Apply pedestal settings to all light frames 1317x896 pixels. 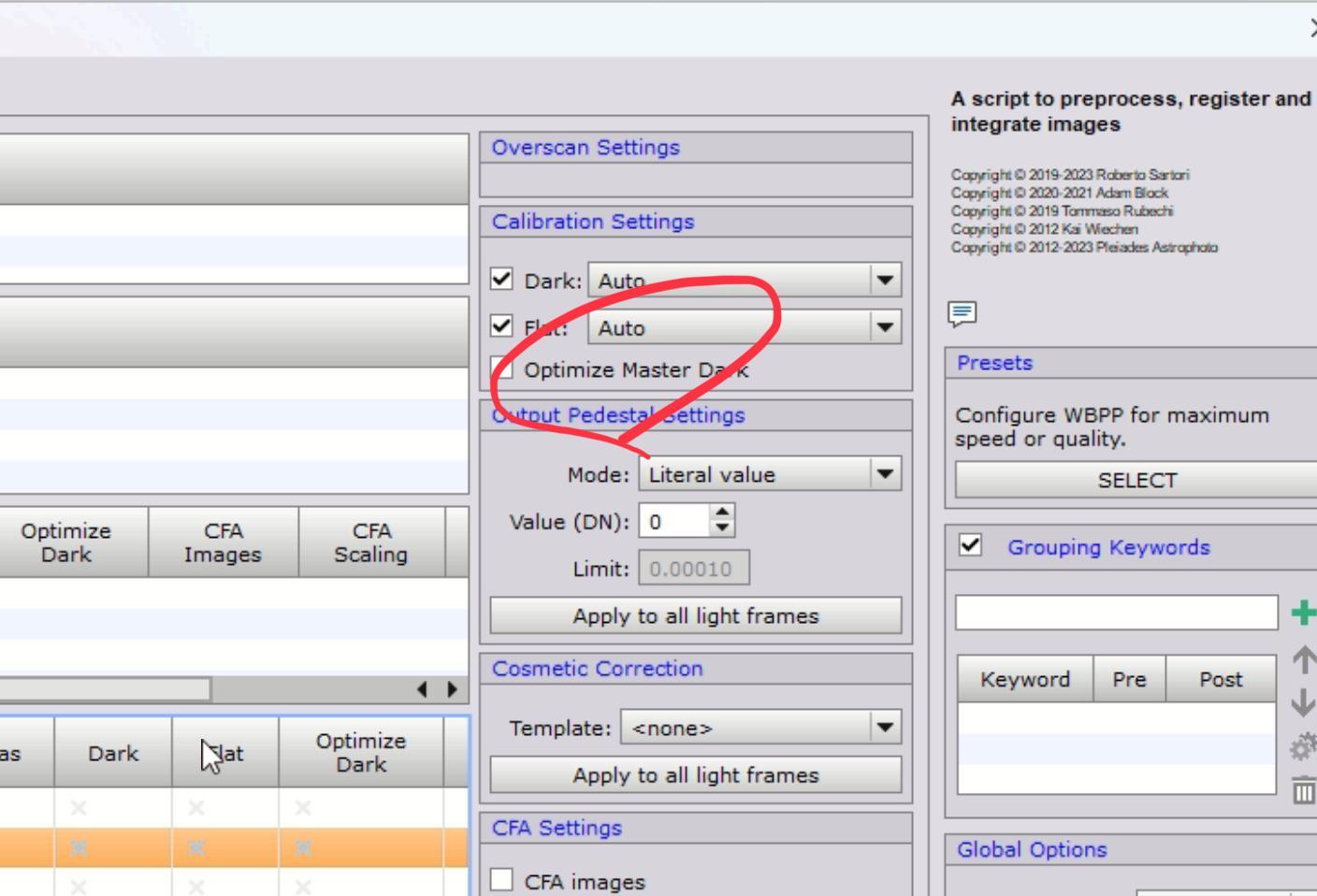(x=696, y=615)
